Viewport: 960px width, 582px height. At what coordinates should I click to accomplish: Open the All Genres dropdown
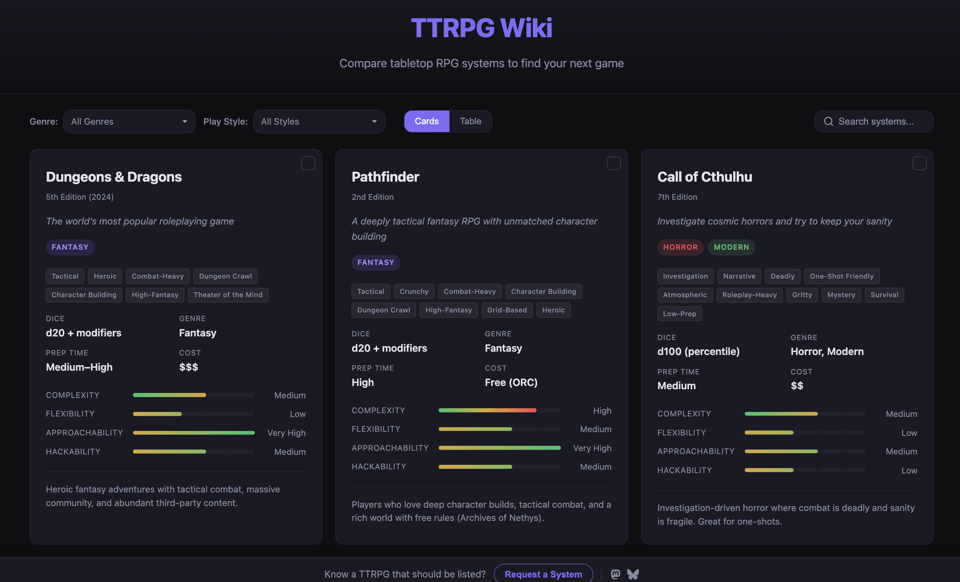click(128, 121)
